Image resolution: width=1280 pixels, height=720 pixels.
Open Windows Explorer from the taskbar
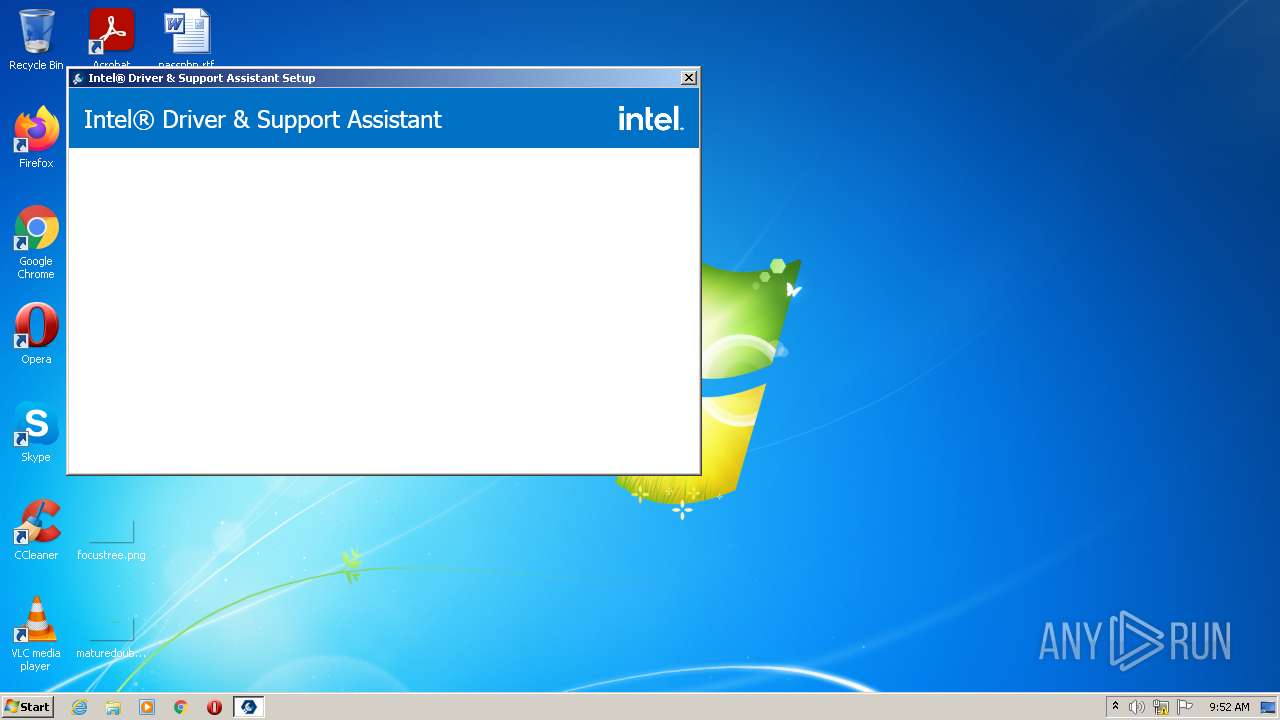click(113, 707)
